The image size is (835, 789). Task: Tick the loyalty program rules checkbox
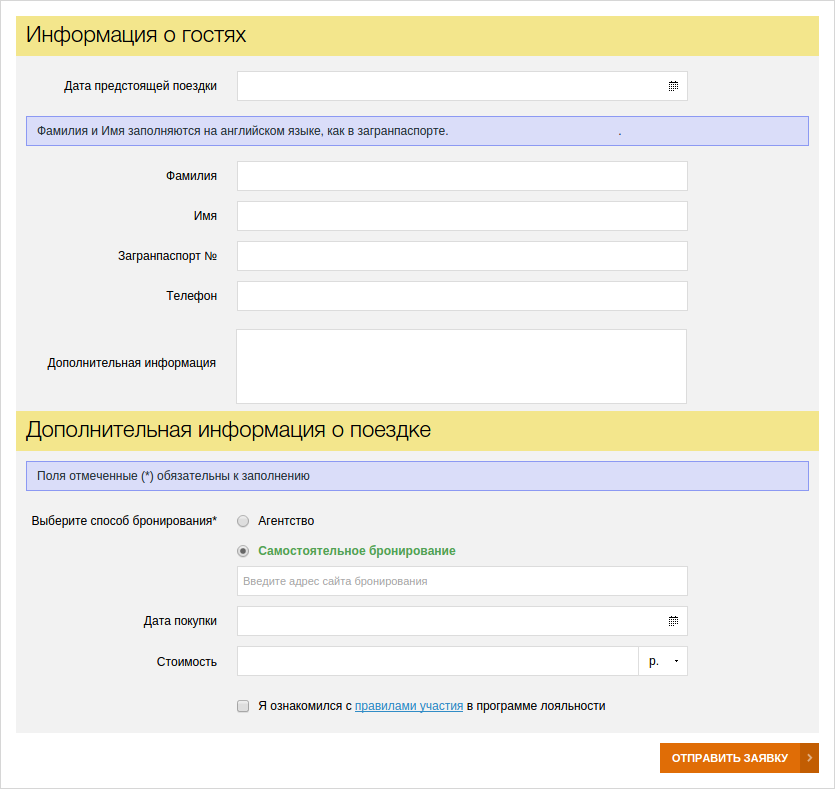click(243, 706)
